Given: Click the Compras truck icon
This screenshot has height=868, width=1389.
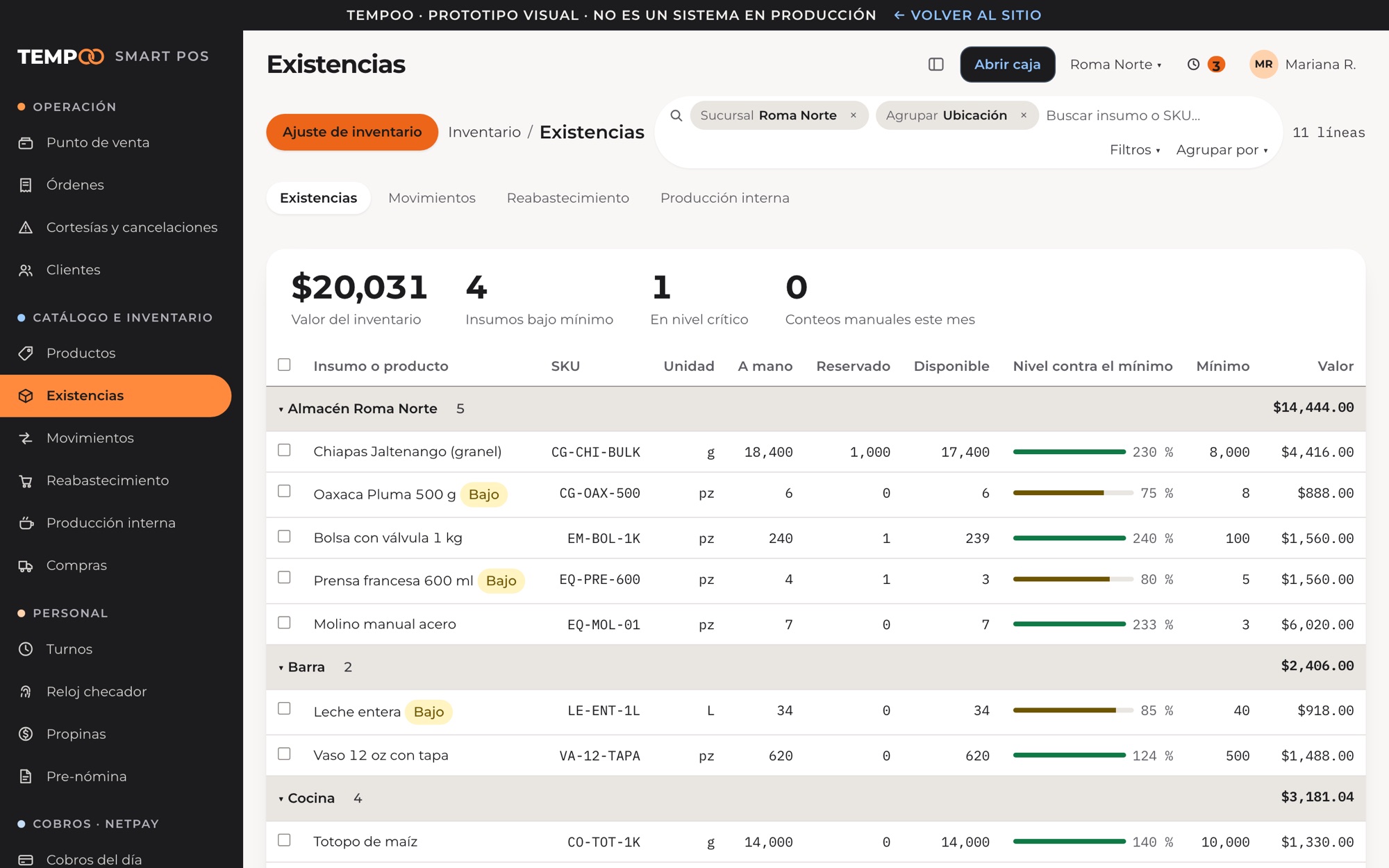Looking at the screenshot, I should click(26, 566).
